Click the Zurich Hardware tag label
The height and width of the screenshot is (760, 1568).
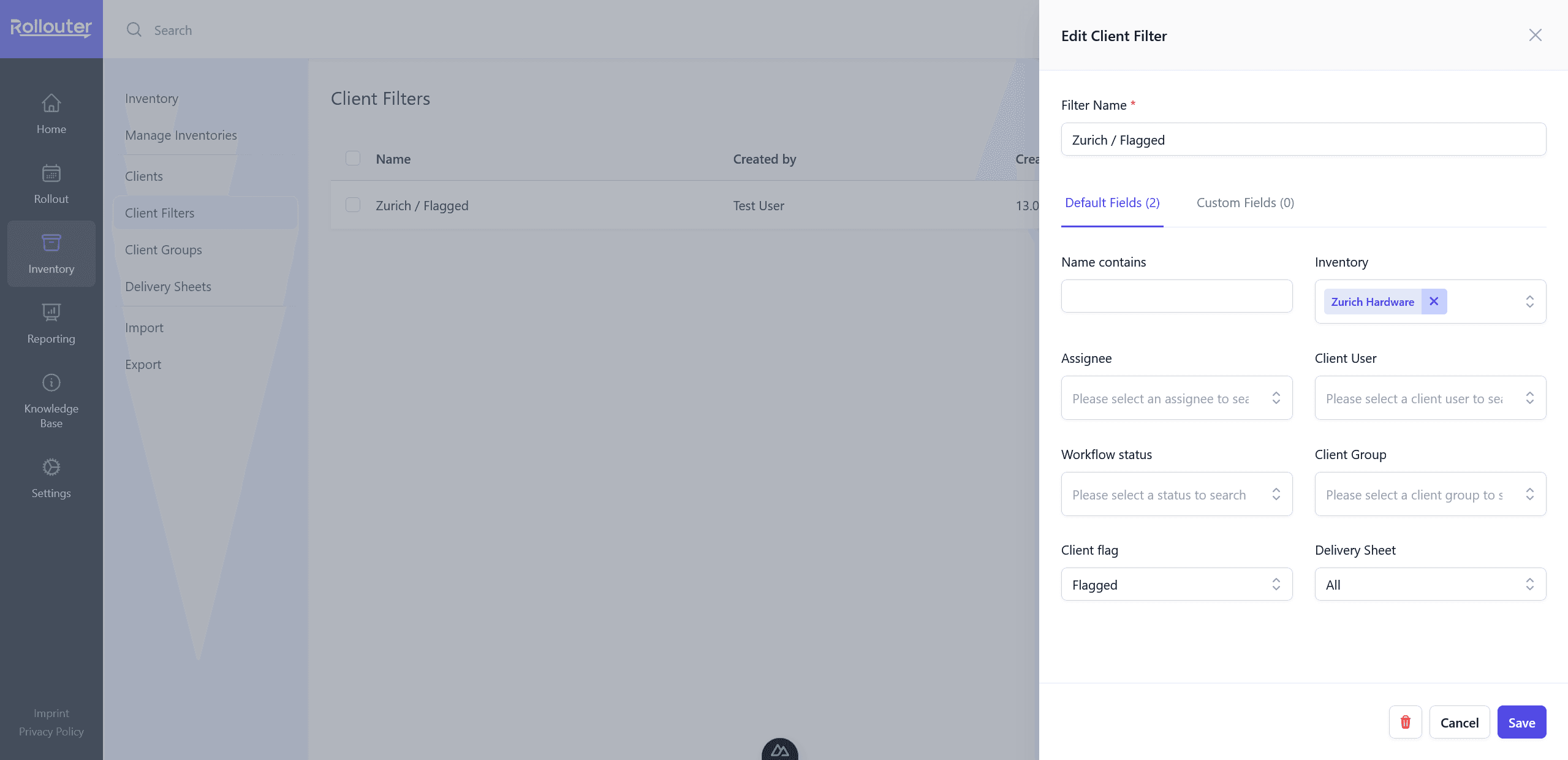click(x=1373, y=302)
